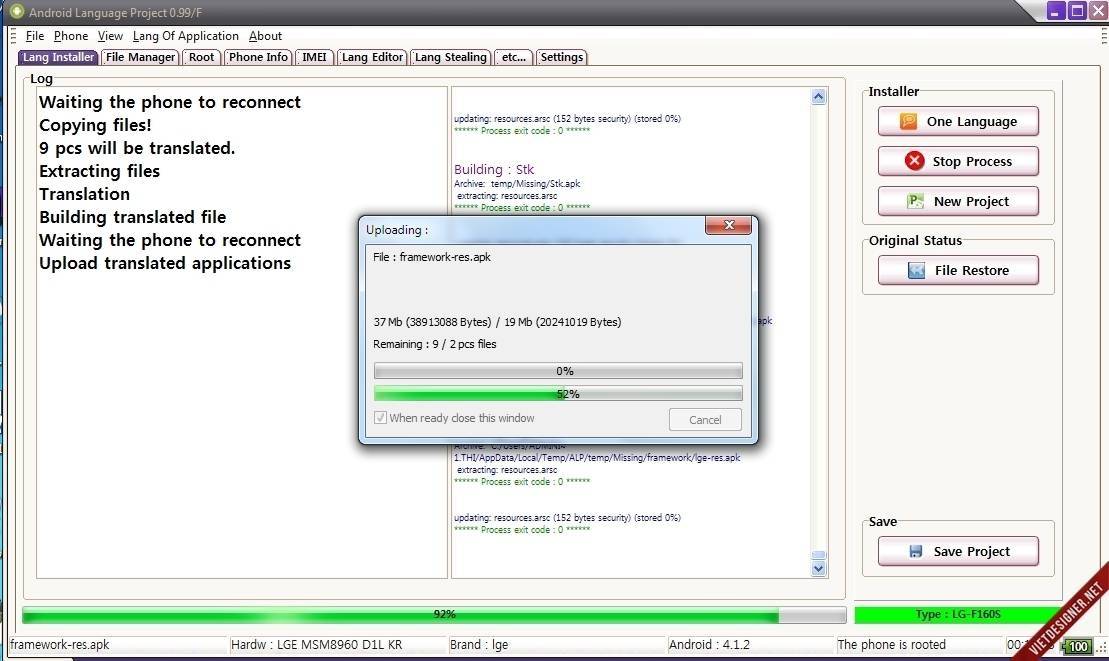Click the log scroll up arrow
The image size is (1109, 661).
tap(818, 97)
